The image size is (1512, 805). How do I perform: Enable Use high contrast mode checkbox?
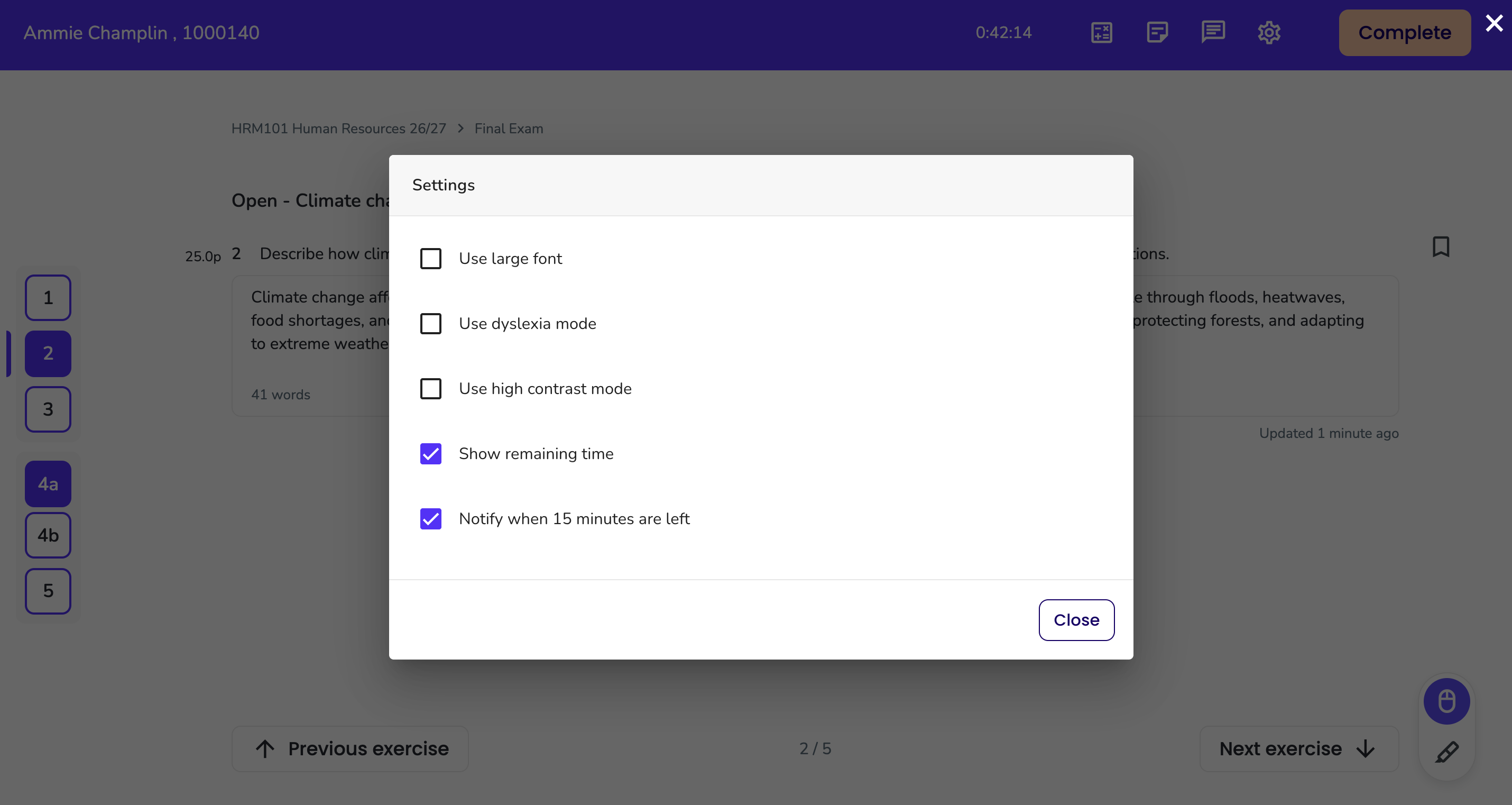(431, 389)
